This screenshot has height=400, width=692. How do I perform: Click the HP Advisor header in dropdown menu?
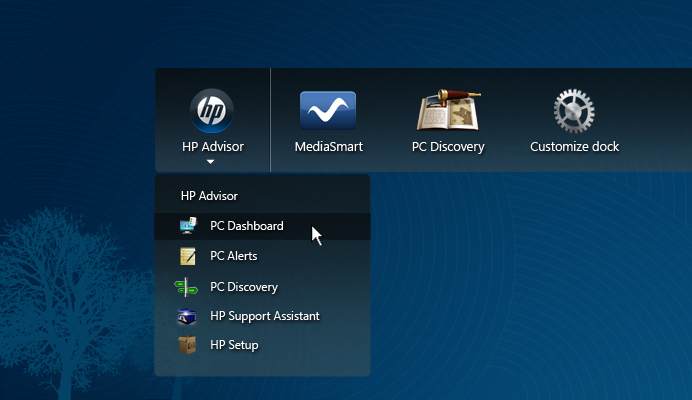coord(209,196)
